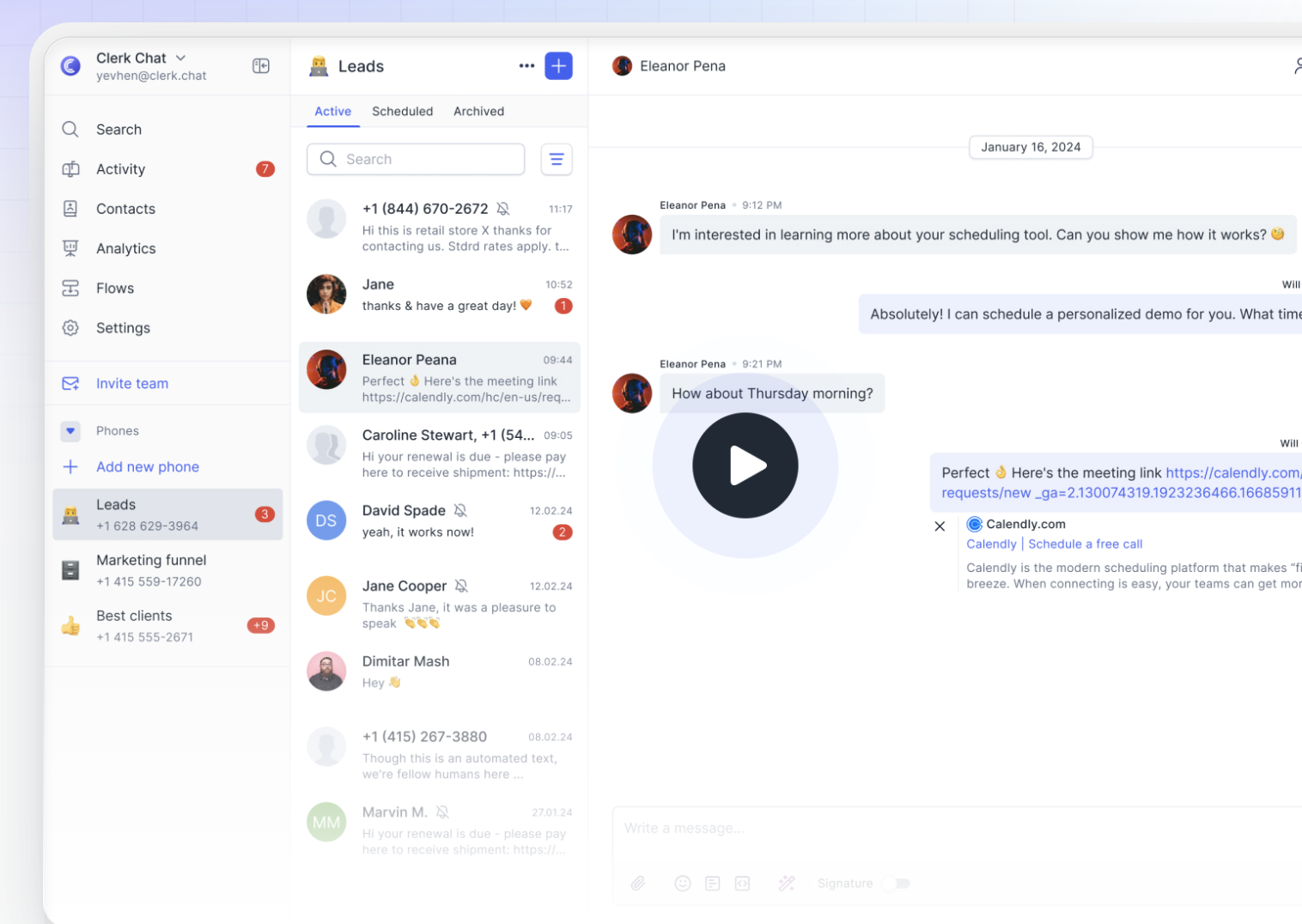Click the muted bell next to Jane Cooper
Image resolution: width=1302 pixels, height=924 pixels.
(461, 586)
